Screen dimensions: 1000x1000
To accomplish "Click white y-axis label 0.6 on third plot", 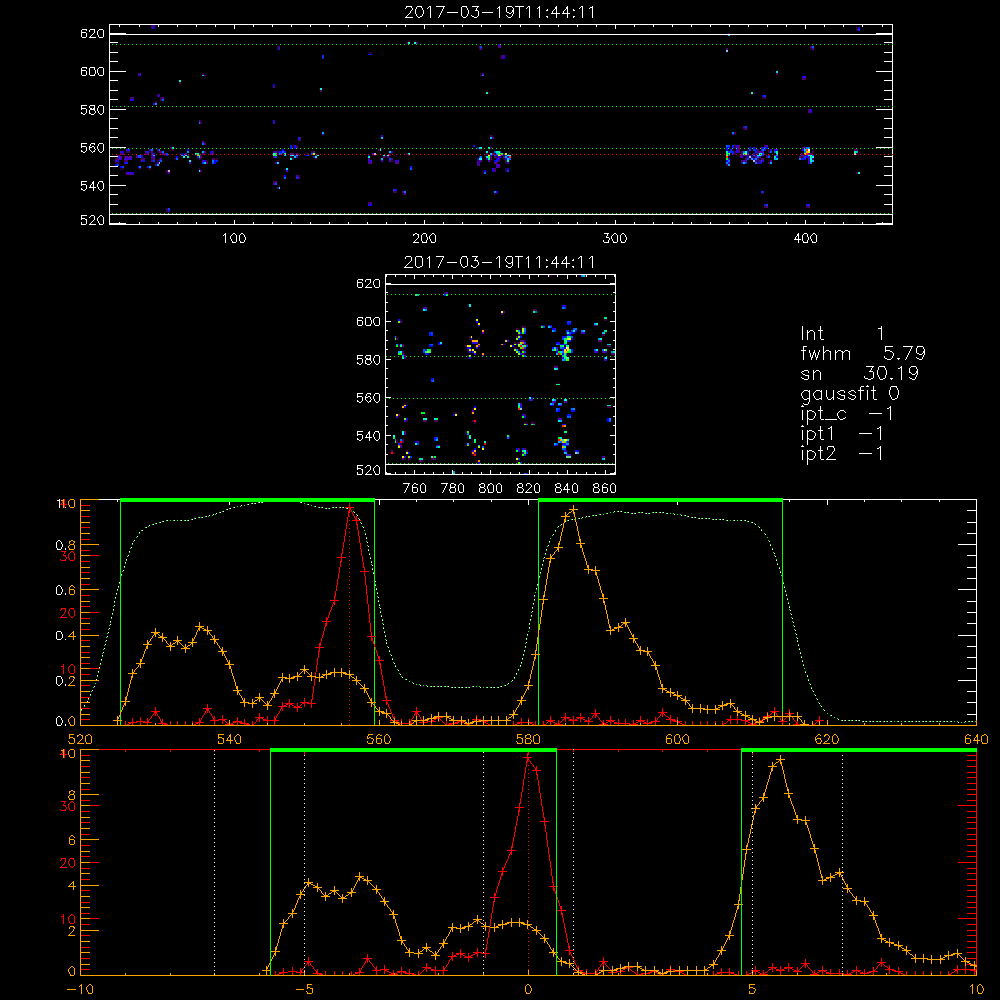I will point(65,591).
